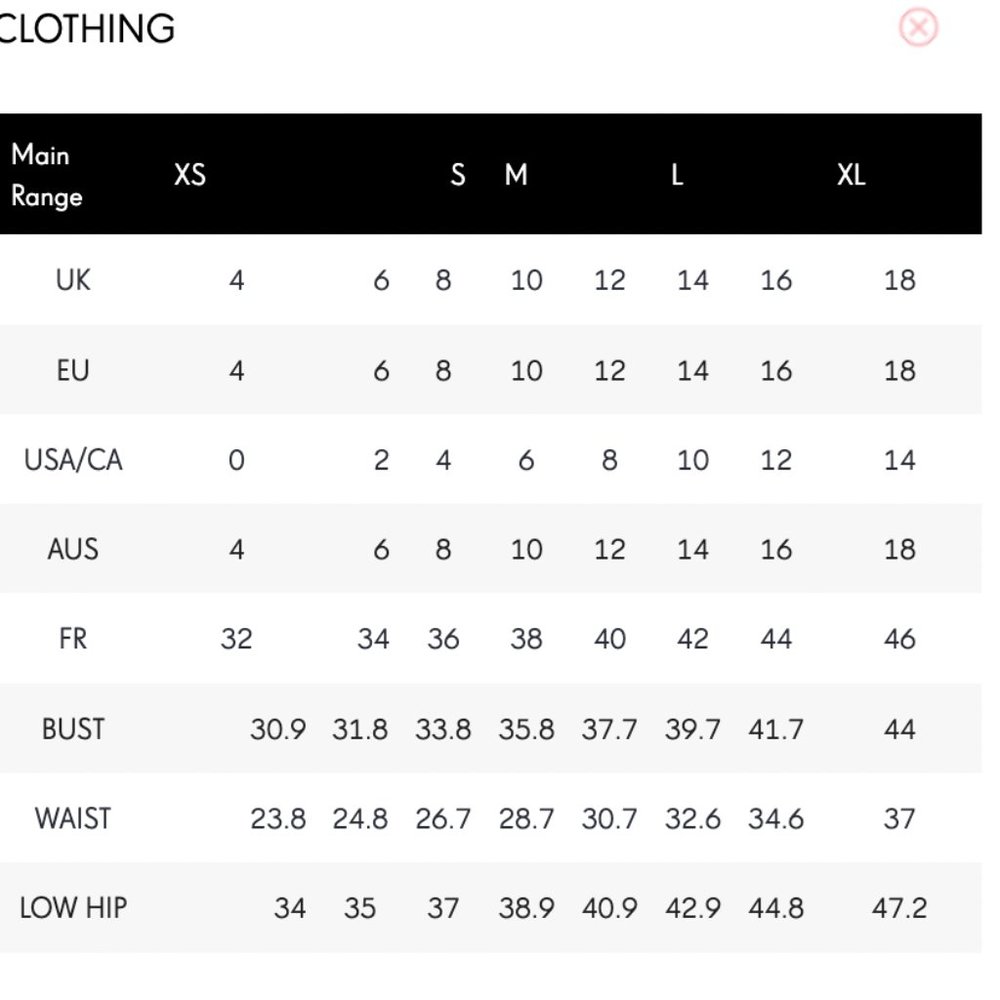Click the XS column header

[x=189, y=175]
